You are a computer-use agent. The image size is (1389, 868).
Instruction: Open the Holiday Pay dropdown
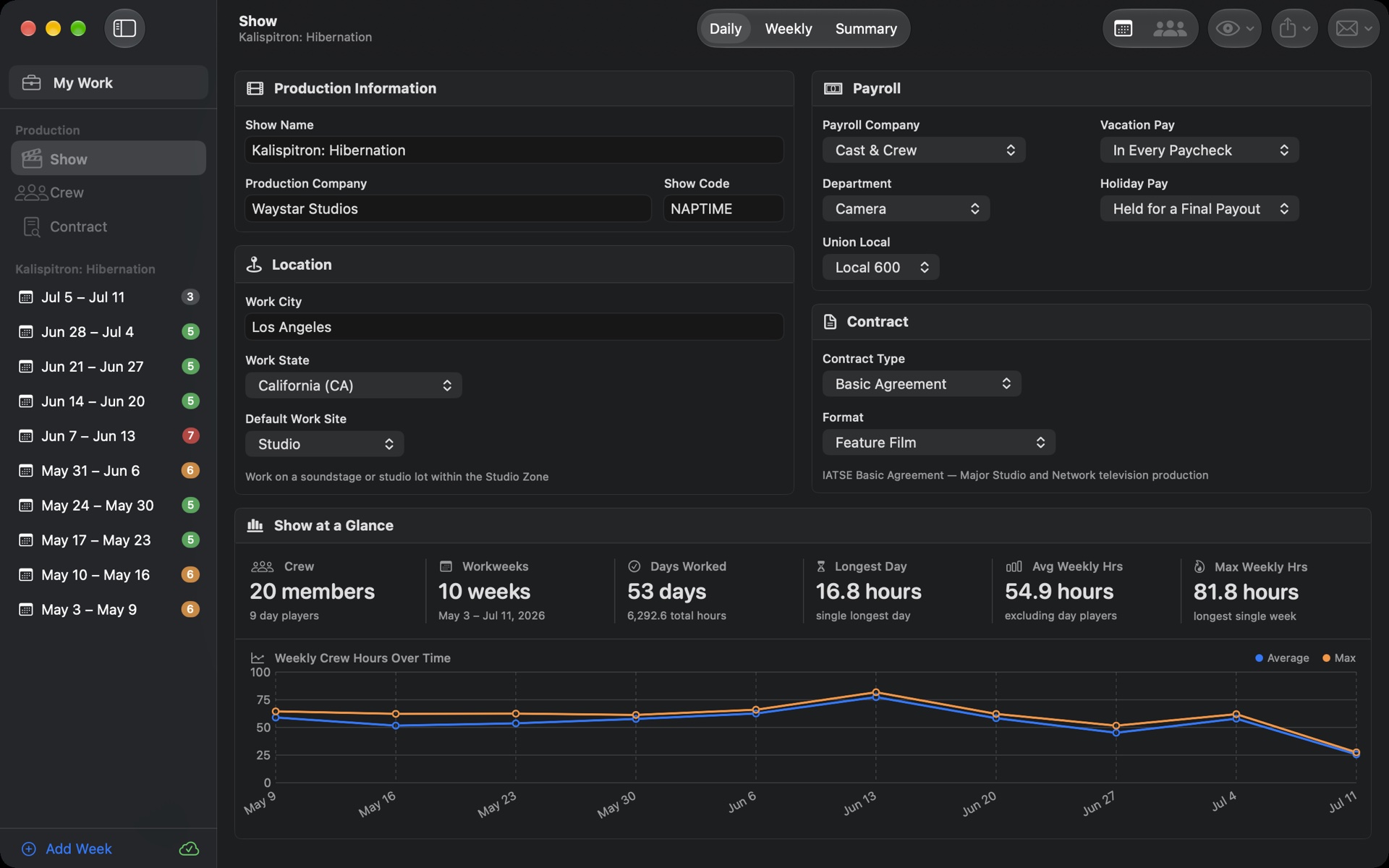click(1199, 209)
